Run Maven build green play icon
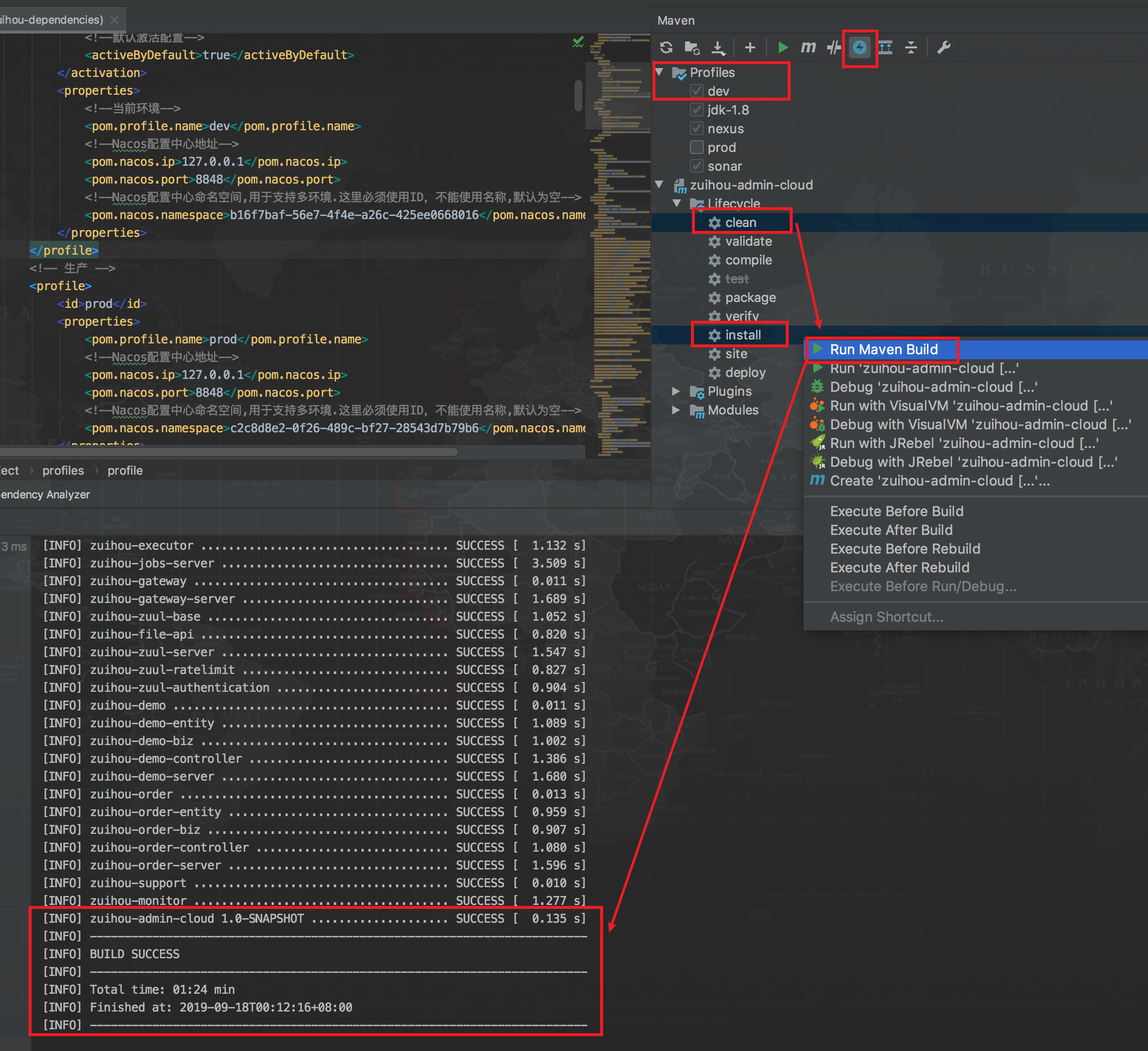This screenshot has width=1148, height=1051. tap(783, 47)
